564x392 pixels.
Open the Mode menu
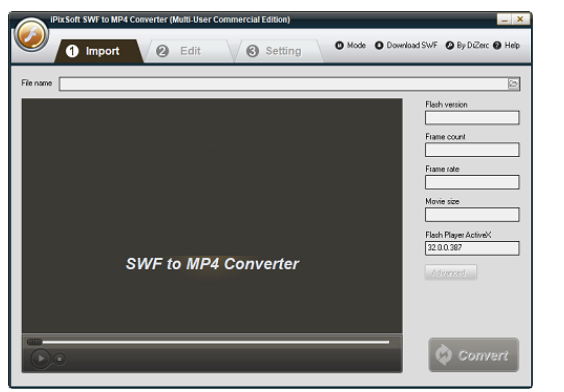(x=351, y=45)
